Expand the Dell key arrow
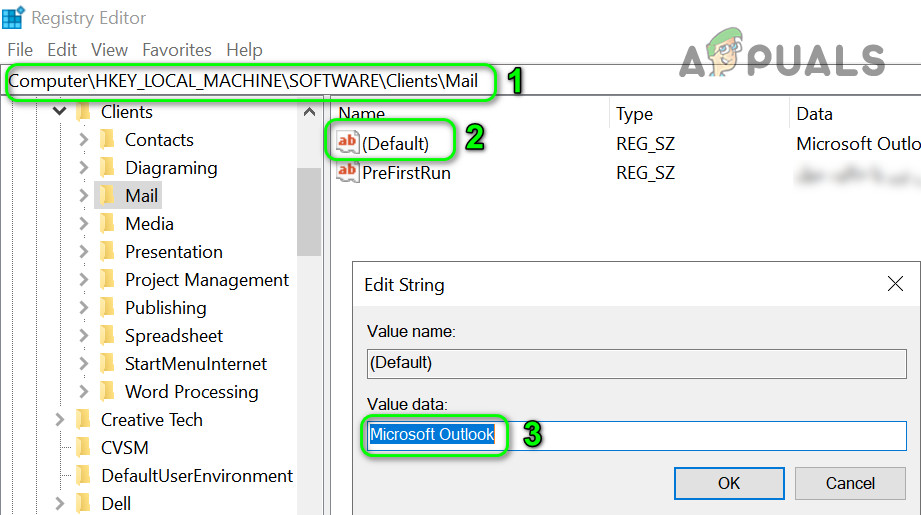The height and width of the screenshot is (515, 921). (x=60, y=504)
